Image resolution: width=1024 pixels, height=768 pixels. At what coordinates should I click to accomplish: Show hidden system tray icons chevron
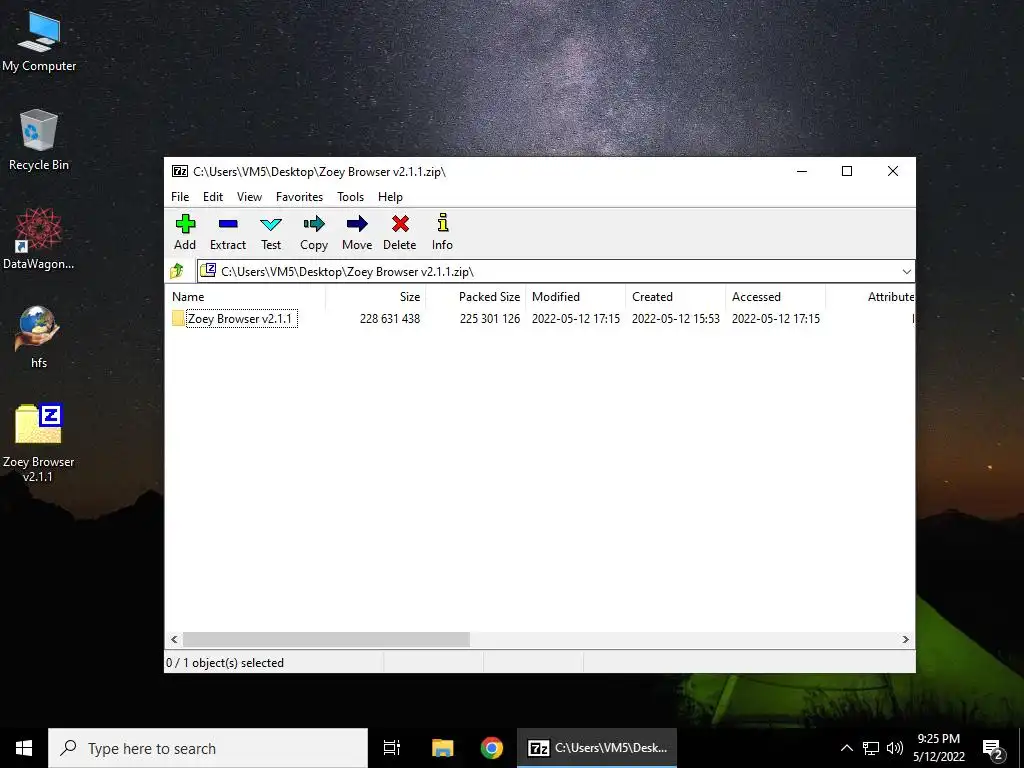coord(846,748)
